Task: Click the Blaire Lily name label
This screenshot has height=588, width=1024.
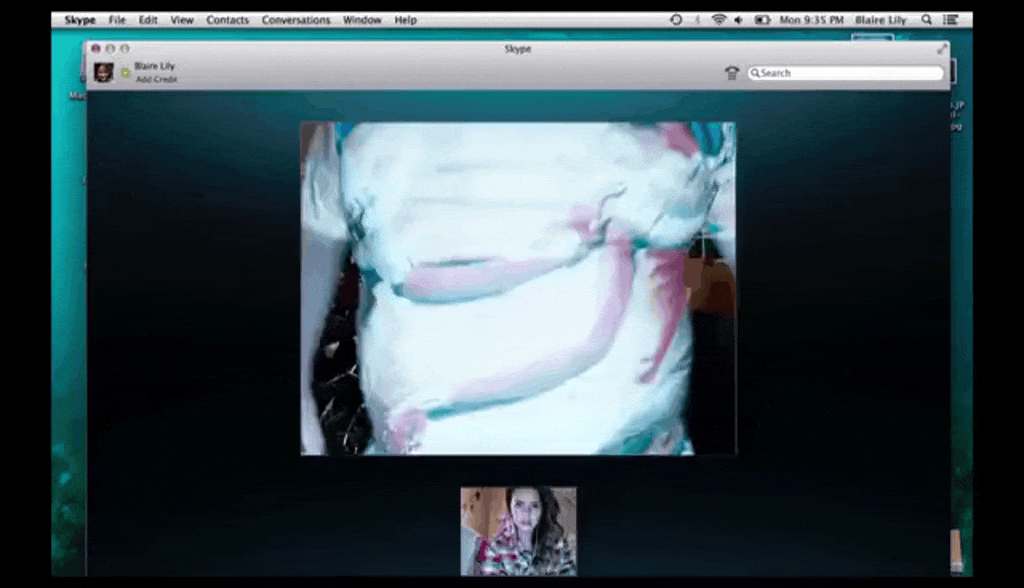Action: pos(154,66)
